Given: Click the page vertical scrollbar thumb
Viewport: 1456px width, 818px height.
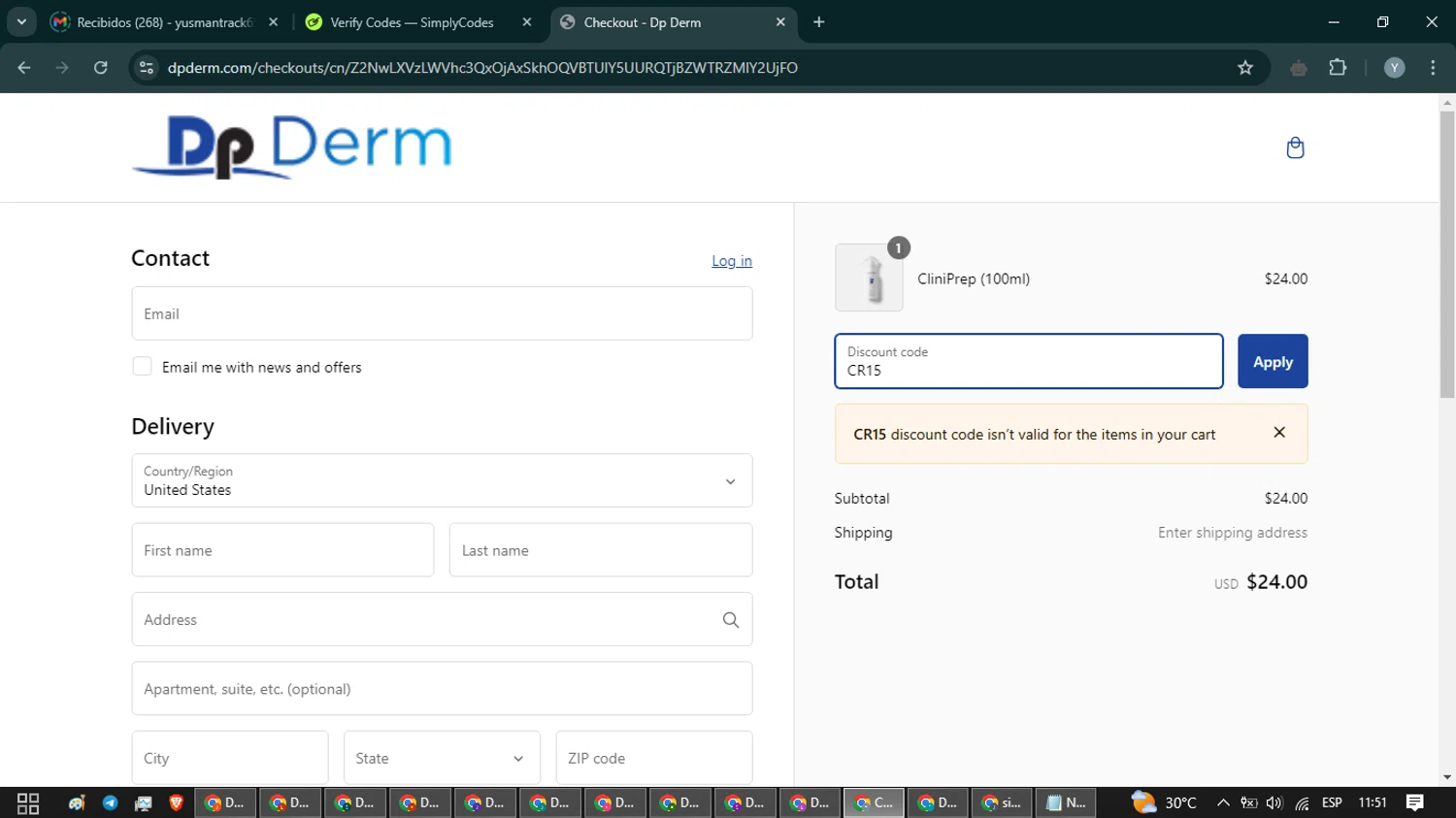Looking at the screenshot, I should coord(1447,254).
